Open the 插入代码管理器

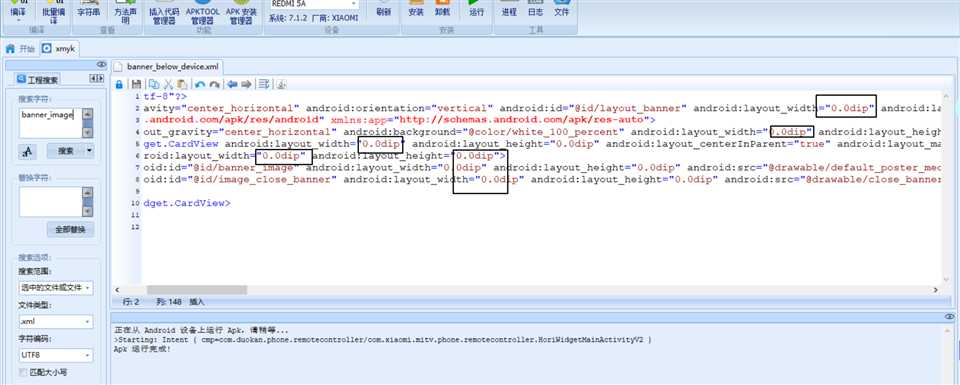tap(163, 12)
